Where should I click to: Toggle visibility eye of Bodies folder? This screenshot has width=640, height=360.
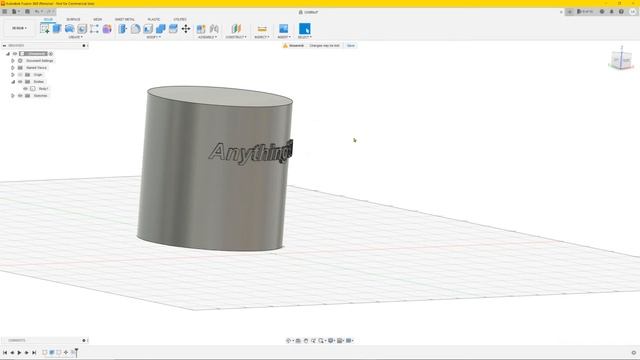(20, 82)
